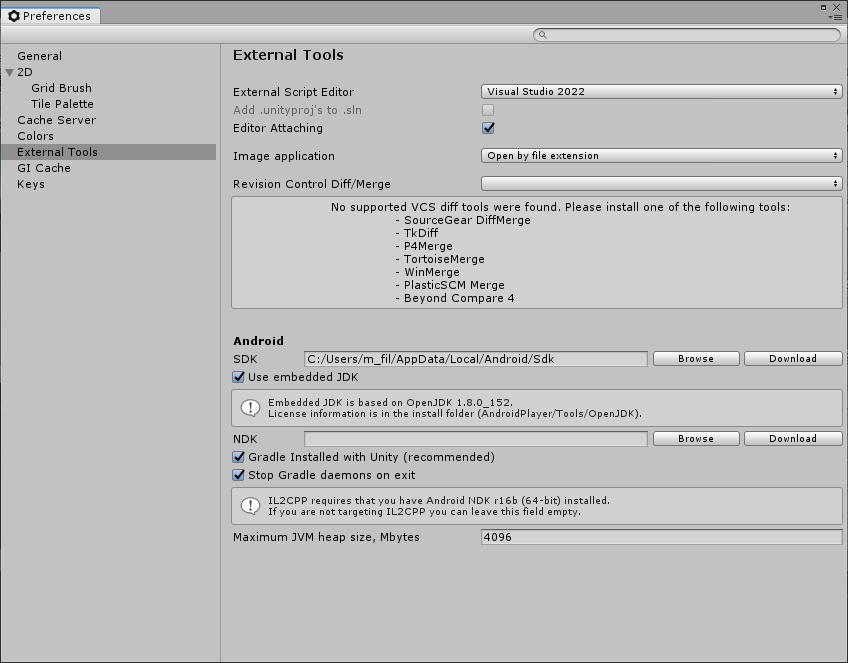Click the preferences search field
Viewport: 848px width, 663px height.
(x=687, y=35)
